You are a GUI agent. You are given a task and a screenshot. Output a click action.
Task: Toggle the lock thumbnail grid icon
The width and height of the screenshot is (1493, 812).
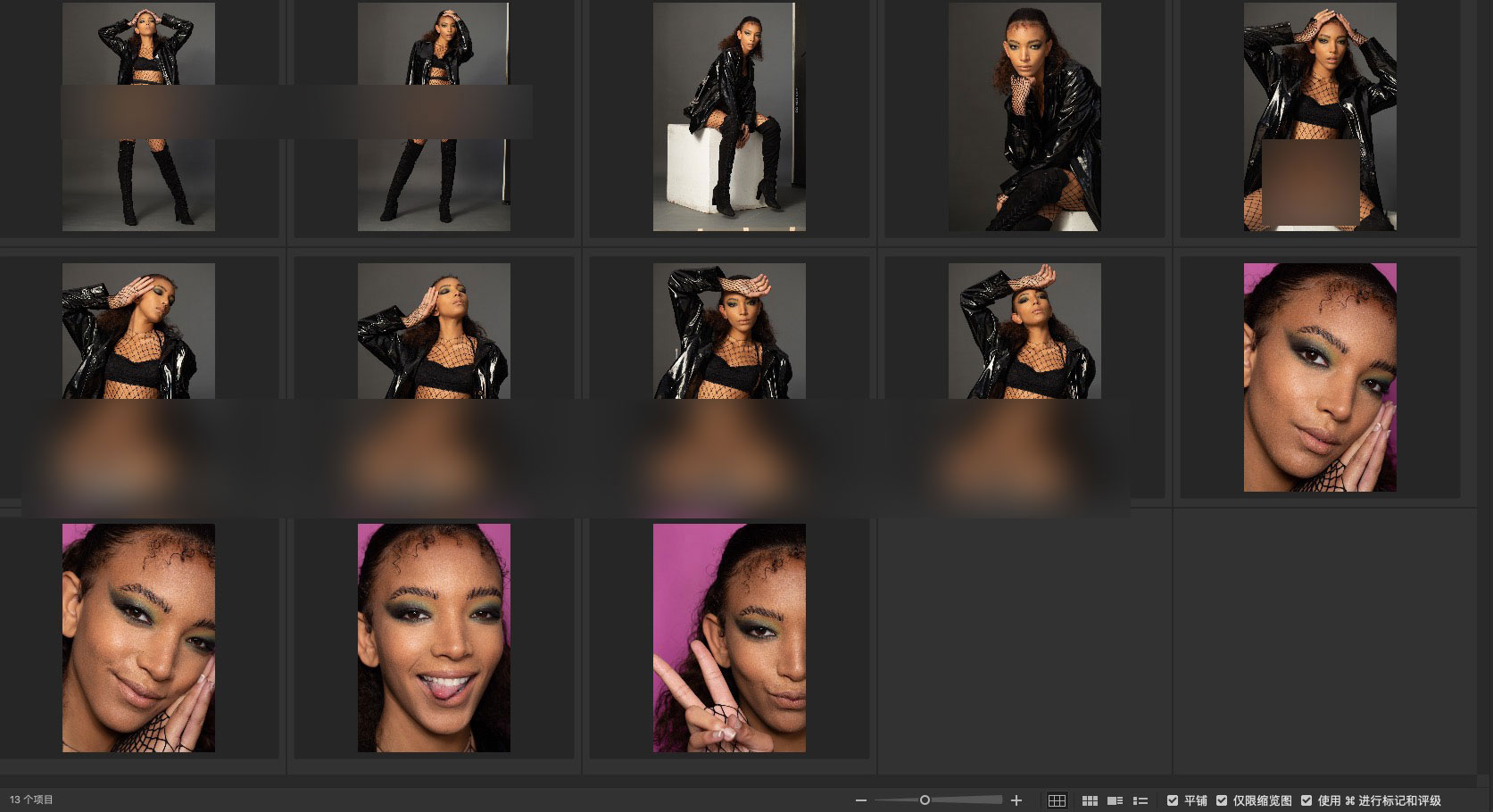1057,800
